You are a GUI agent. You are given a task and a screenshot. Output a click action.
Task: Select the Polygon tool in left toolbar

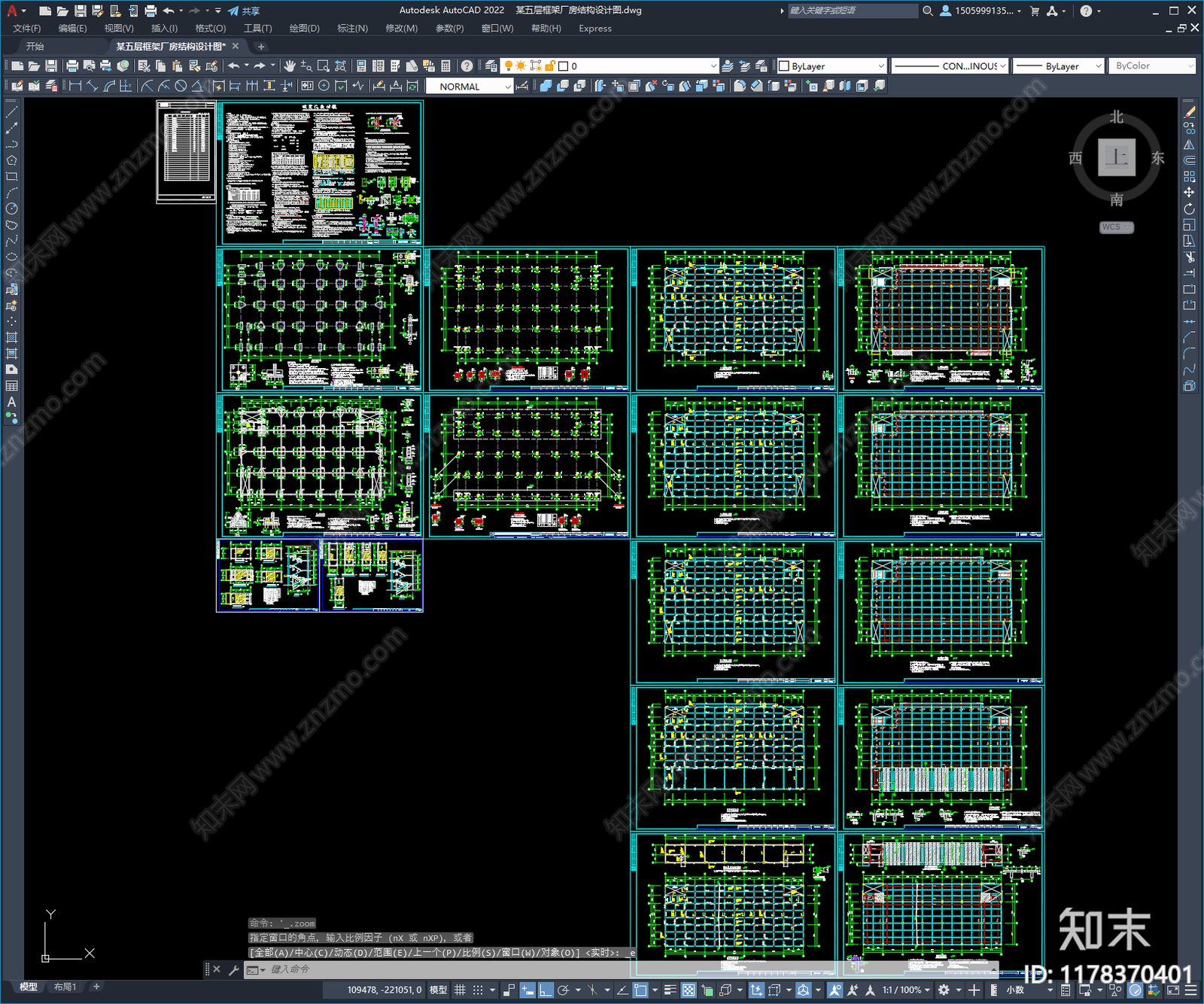11,160
